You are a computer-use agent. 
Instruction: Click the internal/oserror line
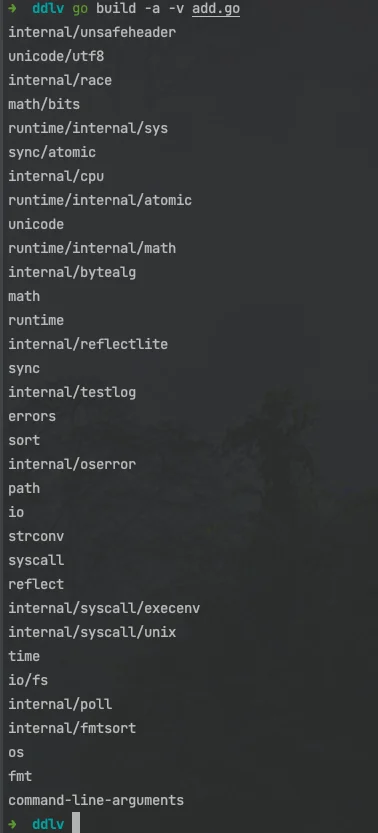click(72, 464)
